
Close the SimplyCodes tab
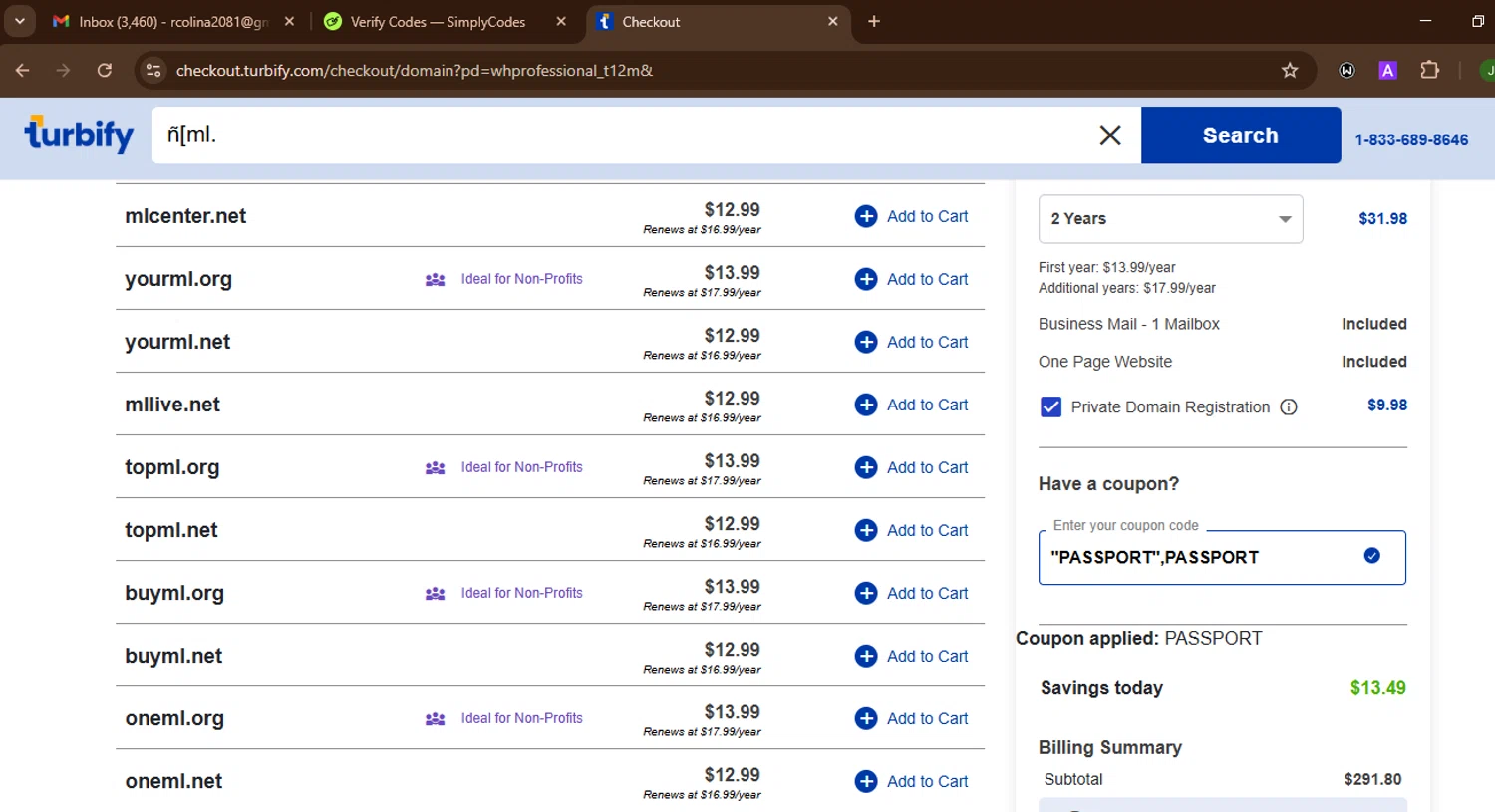(x=561, y=21)
